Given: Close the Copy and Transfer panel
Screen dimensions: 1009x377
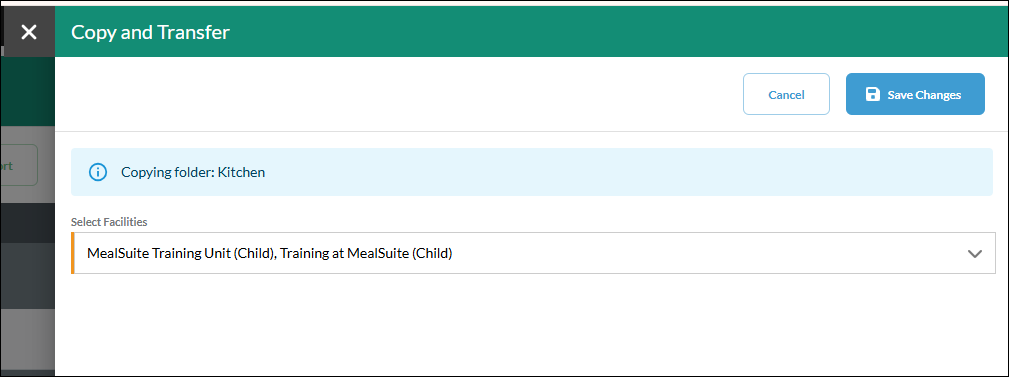Looking at the screenshot, I should click(28, 32).
